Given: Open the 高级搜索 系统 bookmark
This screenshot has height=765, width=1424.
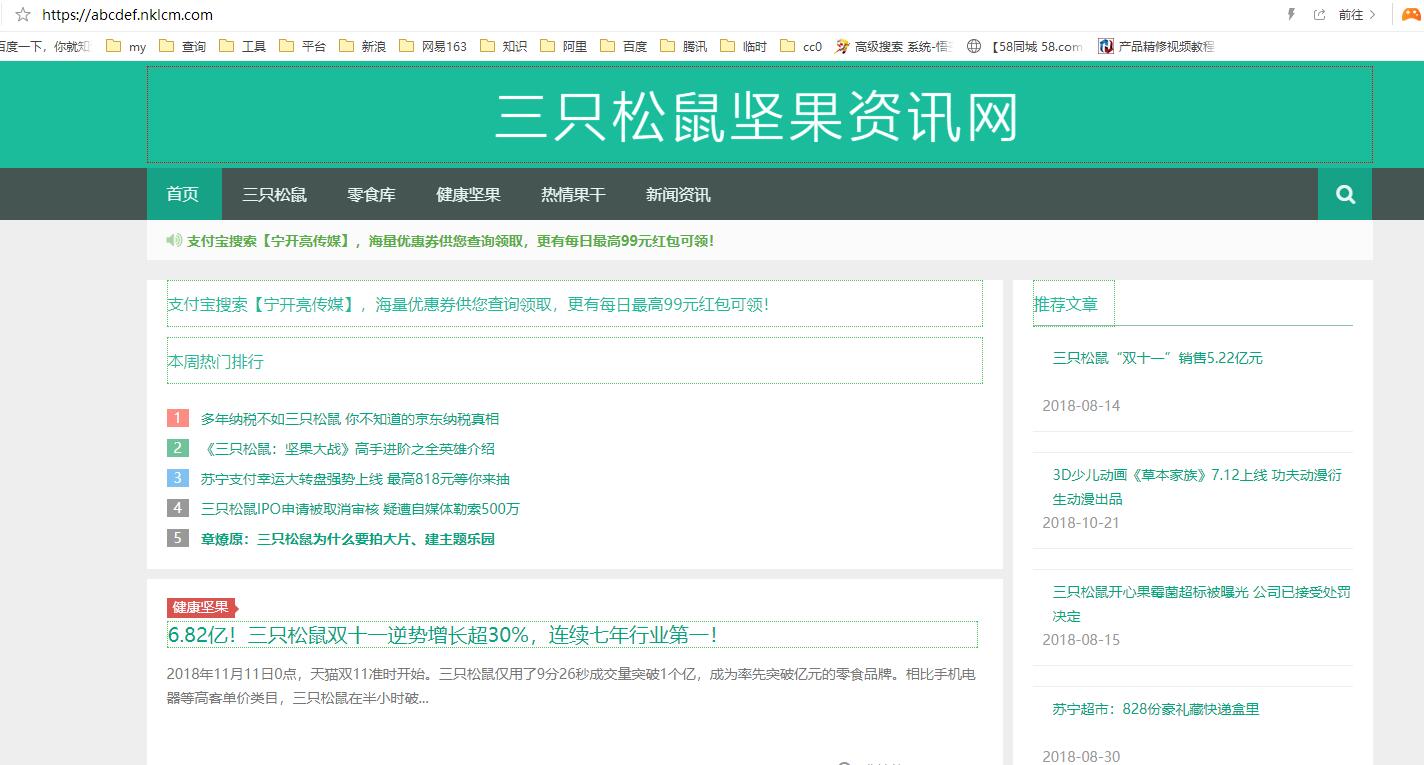Looking at the screenshot, I should pyautogui.click(x=894, y=46).
